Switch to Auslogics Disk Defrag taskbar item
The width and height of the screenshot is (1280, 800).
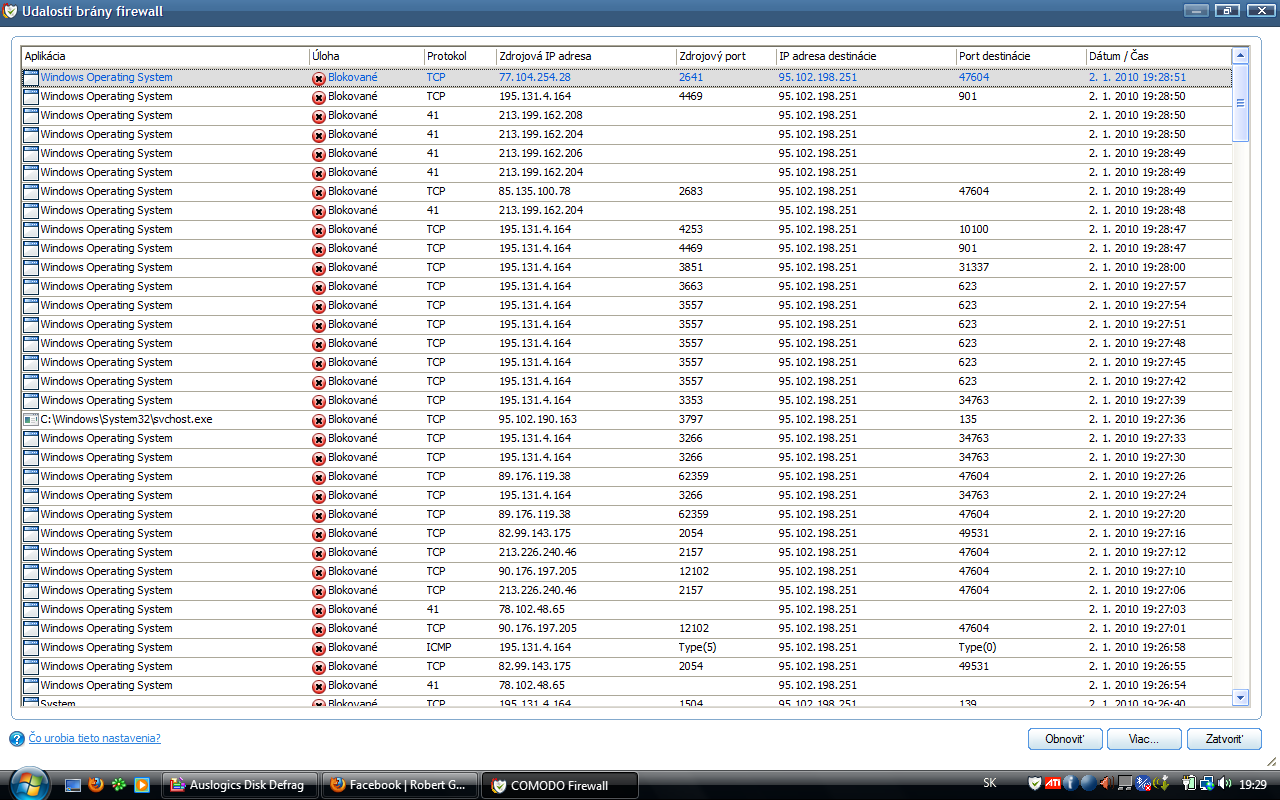[x=239, y=785]
